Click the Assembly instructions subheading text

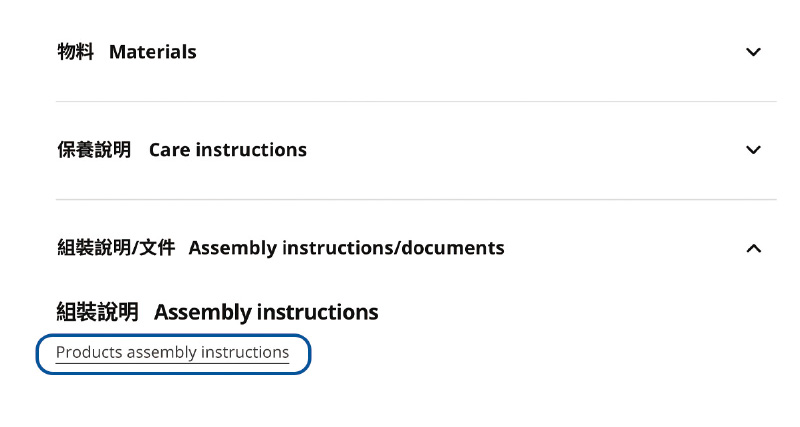click(266, 312)
